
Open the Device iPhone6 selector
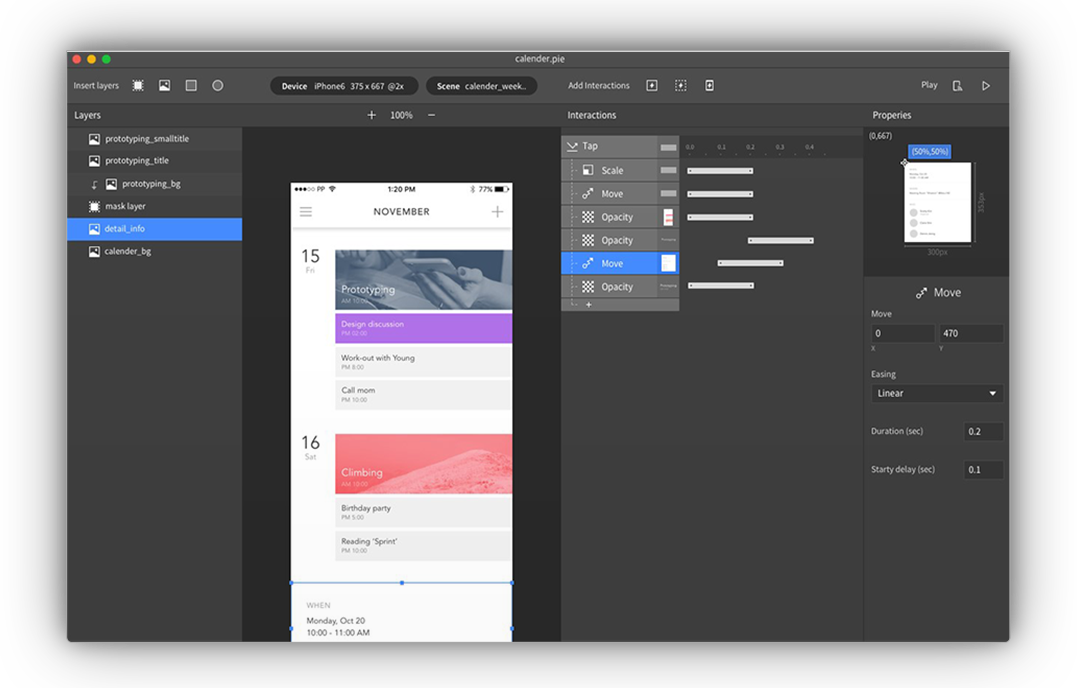[x=344, y=86]
